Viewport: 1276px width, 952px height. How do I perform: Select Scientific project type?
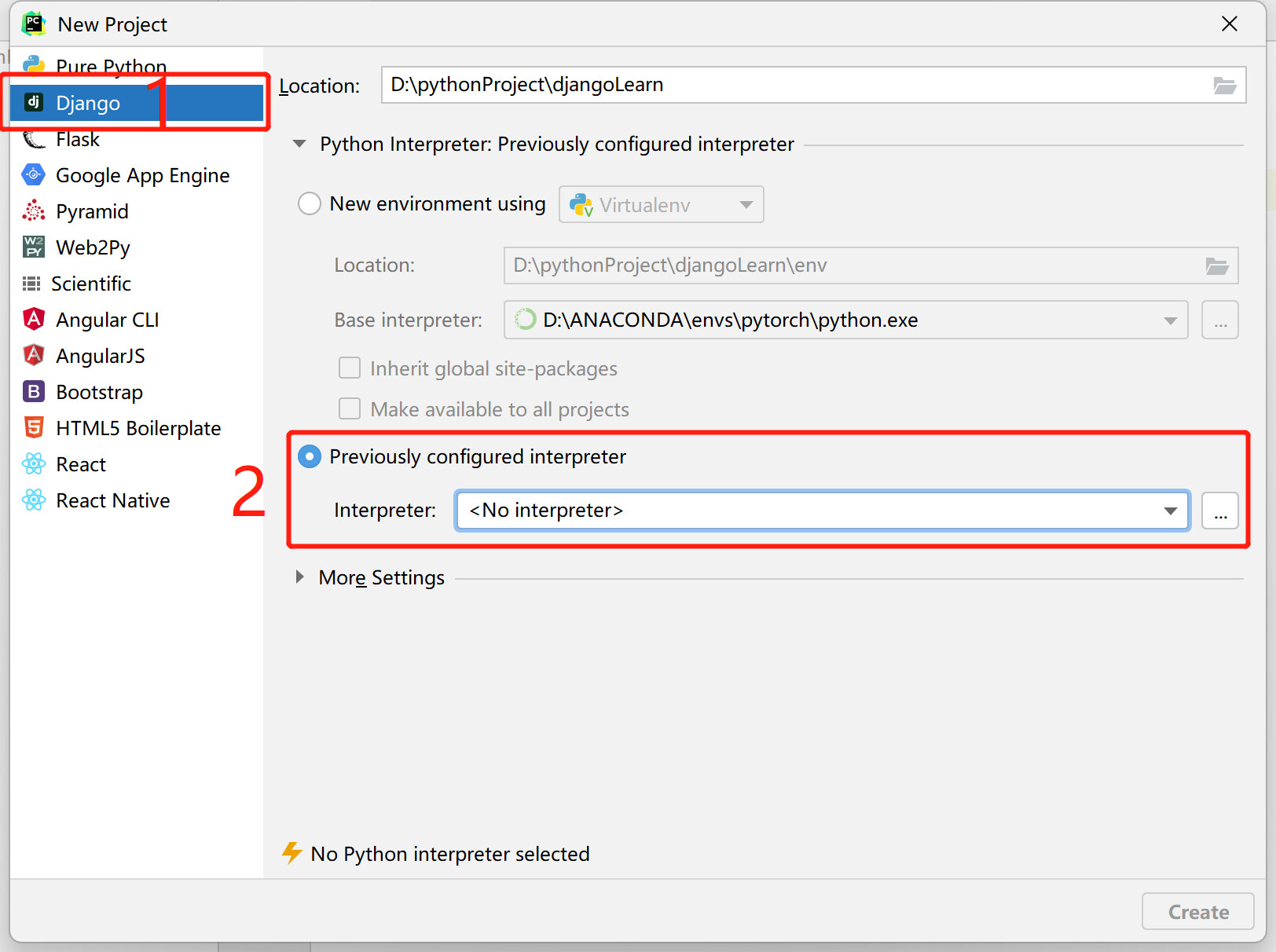pos(137,283)
